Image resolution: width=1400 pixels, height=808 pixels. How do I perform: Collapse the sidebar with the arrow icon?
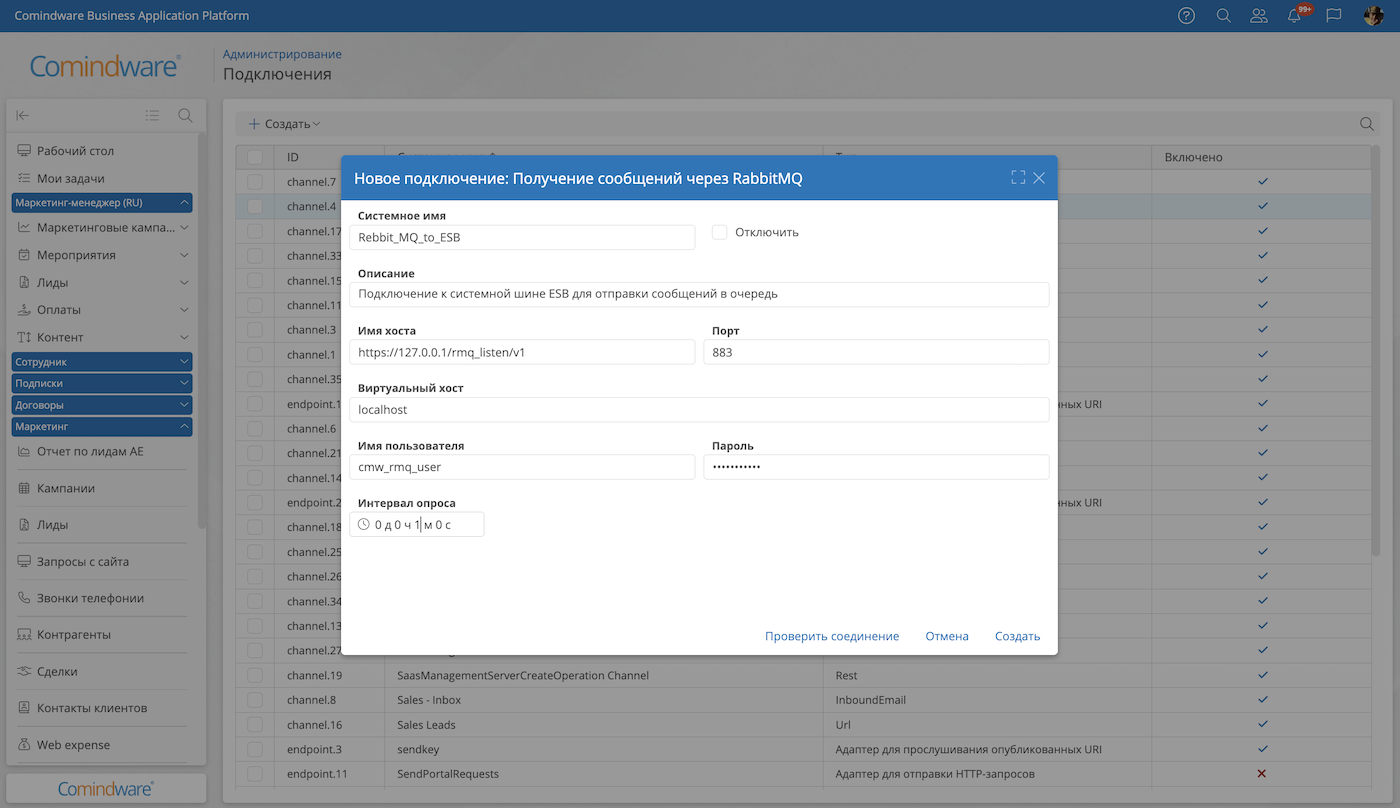pyautogui.click(x=23, y=115)
